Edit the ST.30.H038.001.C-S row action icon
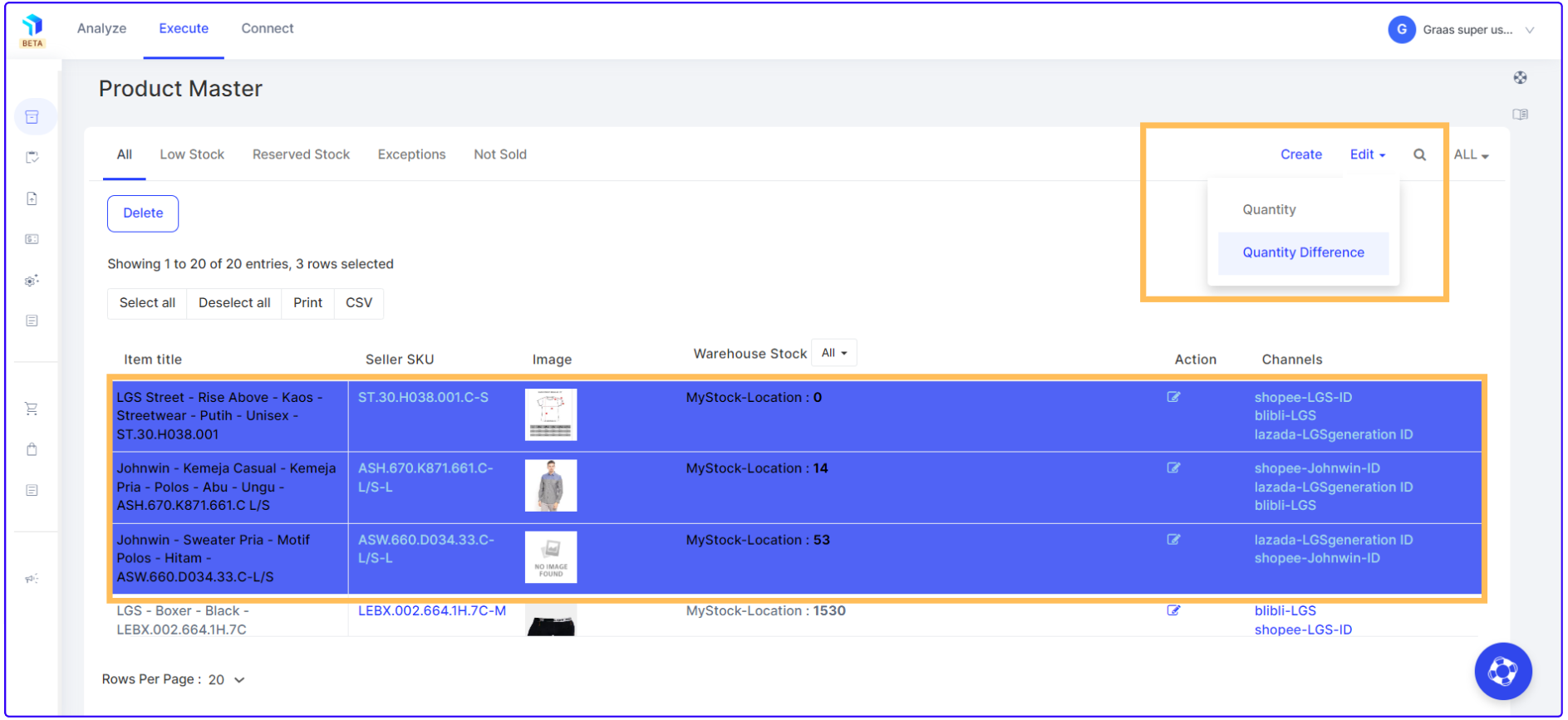Screen dimensions: 1568x720 [x=1173, y=397]
